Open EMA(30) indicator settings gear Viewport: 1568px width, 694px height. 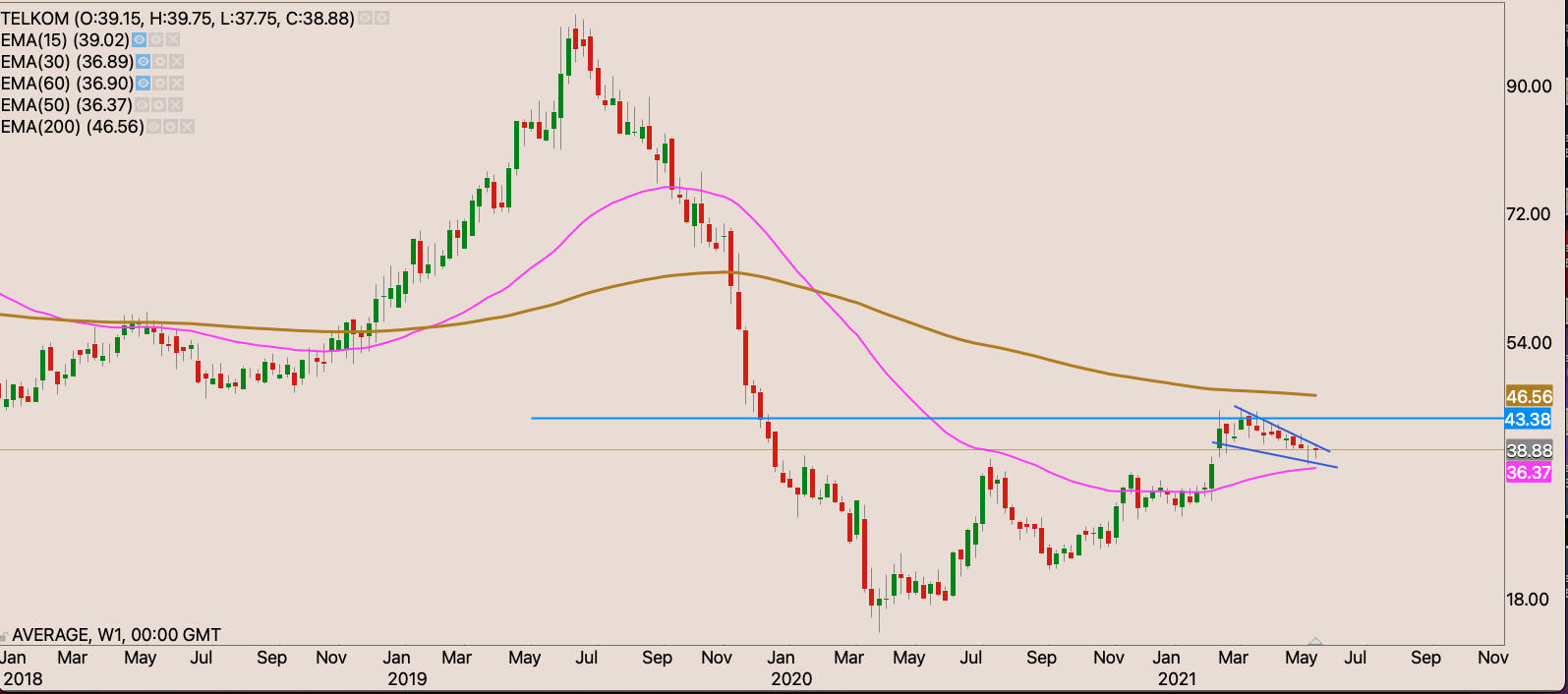coord(160,62)
